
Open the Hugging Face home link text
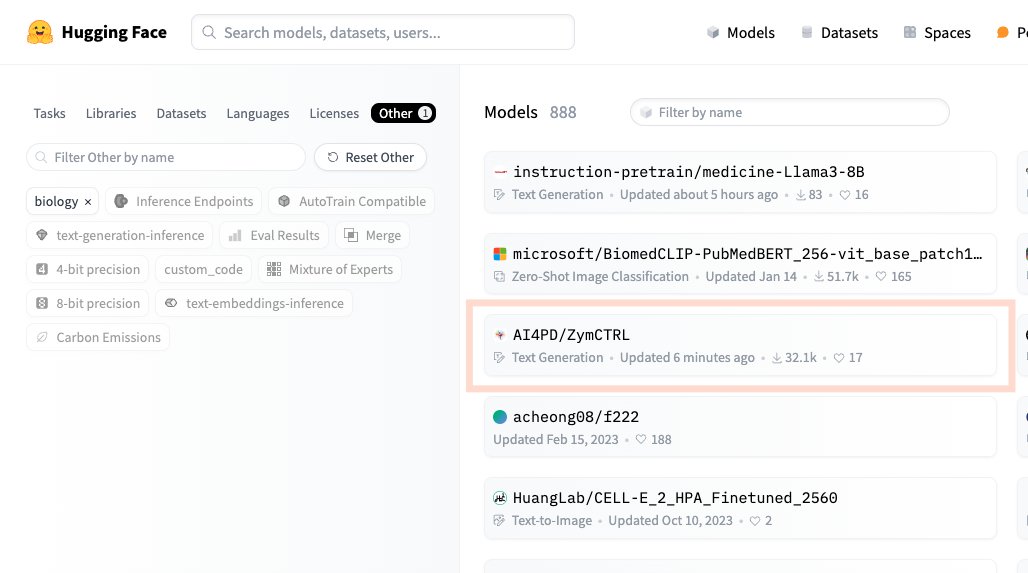coord(114,32)
